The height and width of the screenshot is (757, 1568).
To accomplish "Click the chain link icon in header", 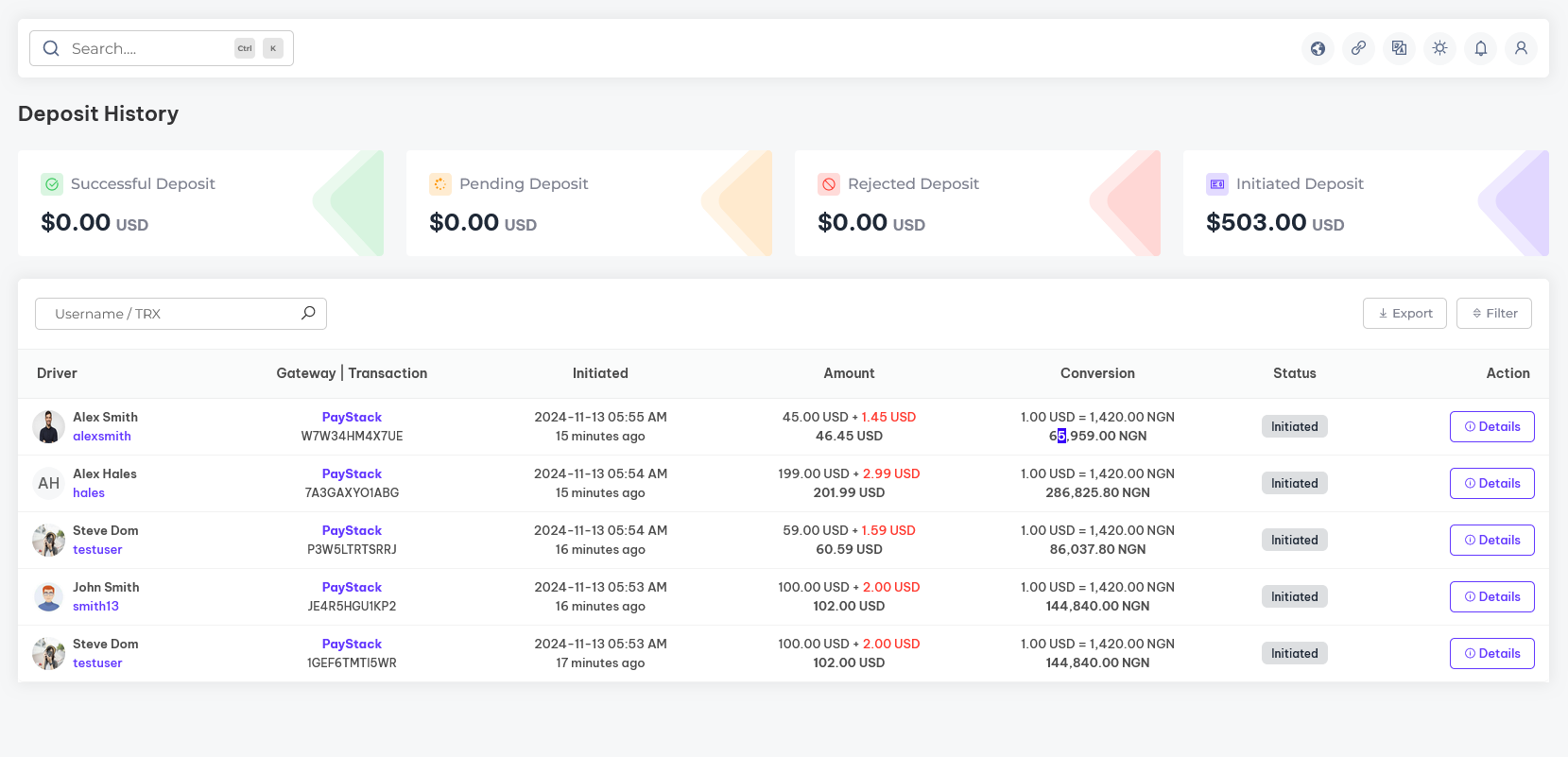I will [x=1358, y=48].
